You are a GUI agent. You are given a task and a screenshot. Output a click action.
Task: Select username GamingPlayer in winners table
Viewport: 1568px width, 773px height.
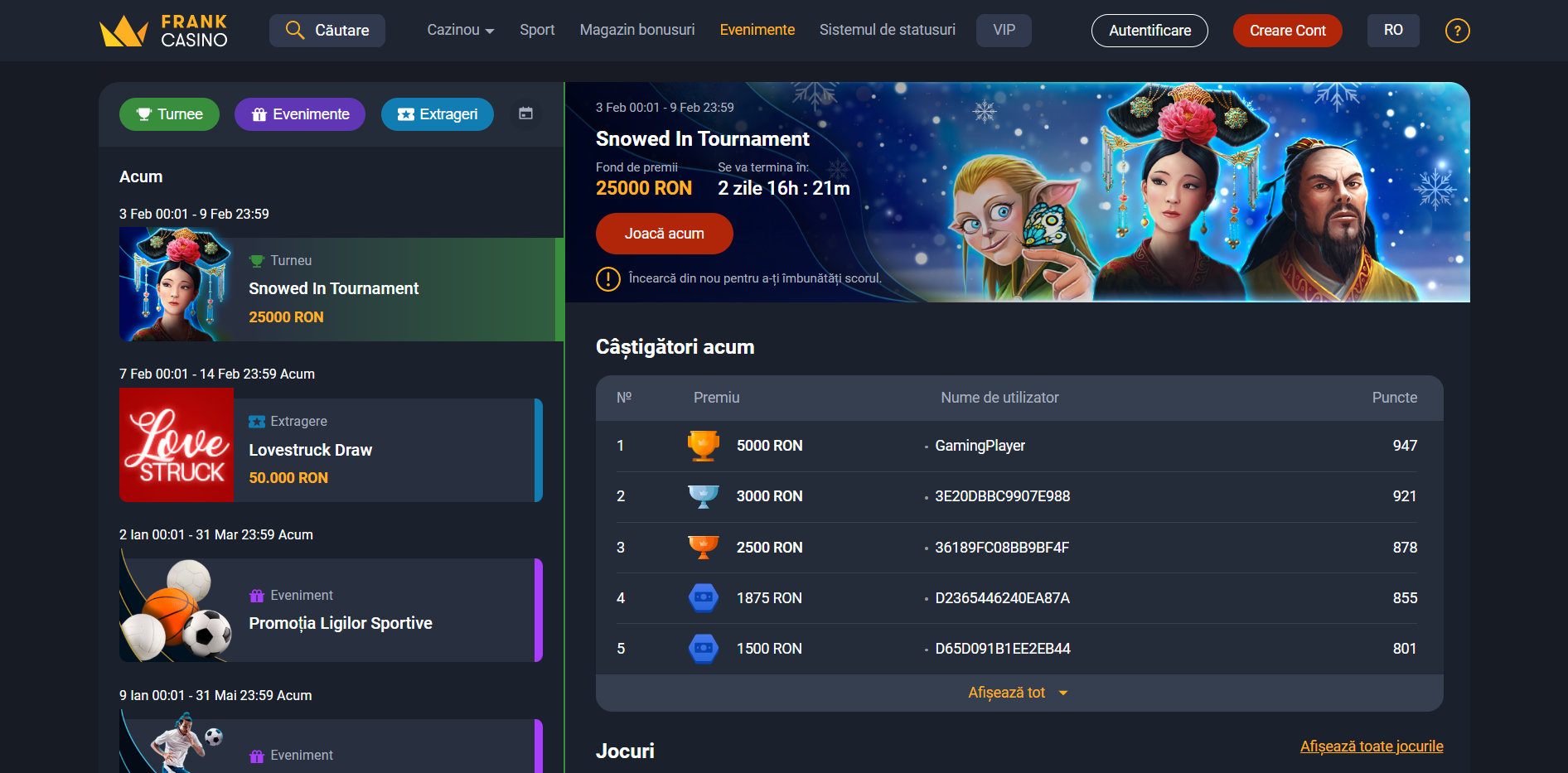pyautogui.click(x=980, y=446)
